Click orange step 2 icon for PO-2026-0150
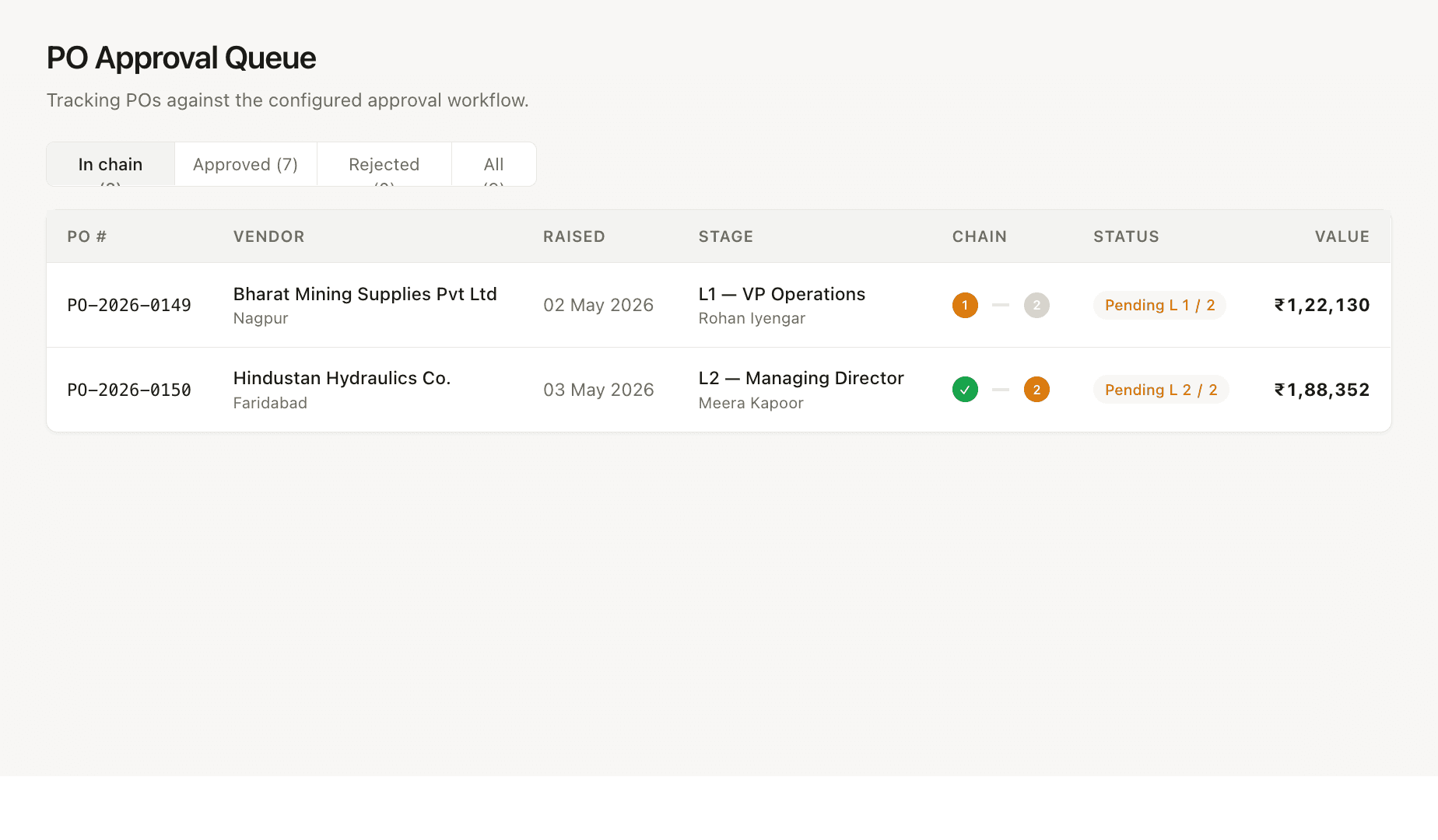 tap(1036, 390)
